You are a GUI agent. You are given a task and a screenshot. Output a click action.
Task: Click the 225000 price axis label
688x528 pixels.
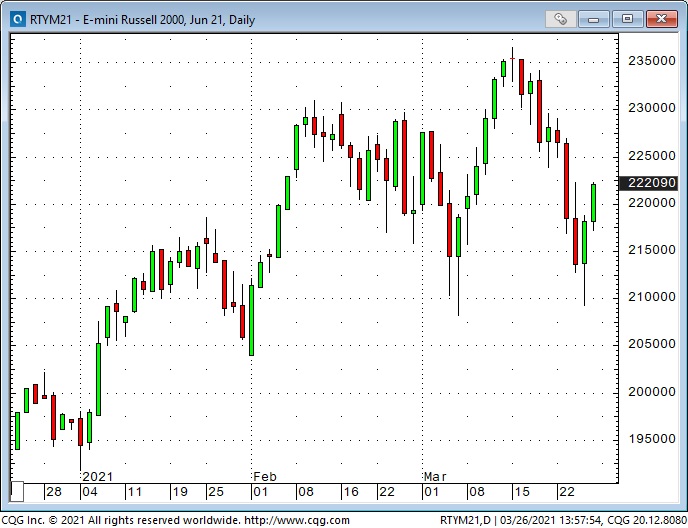click(x=652, y=156)
